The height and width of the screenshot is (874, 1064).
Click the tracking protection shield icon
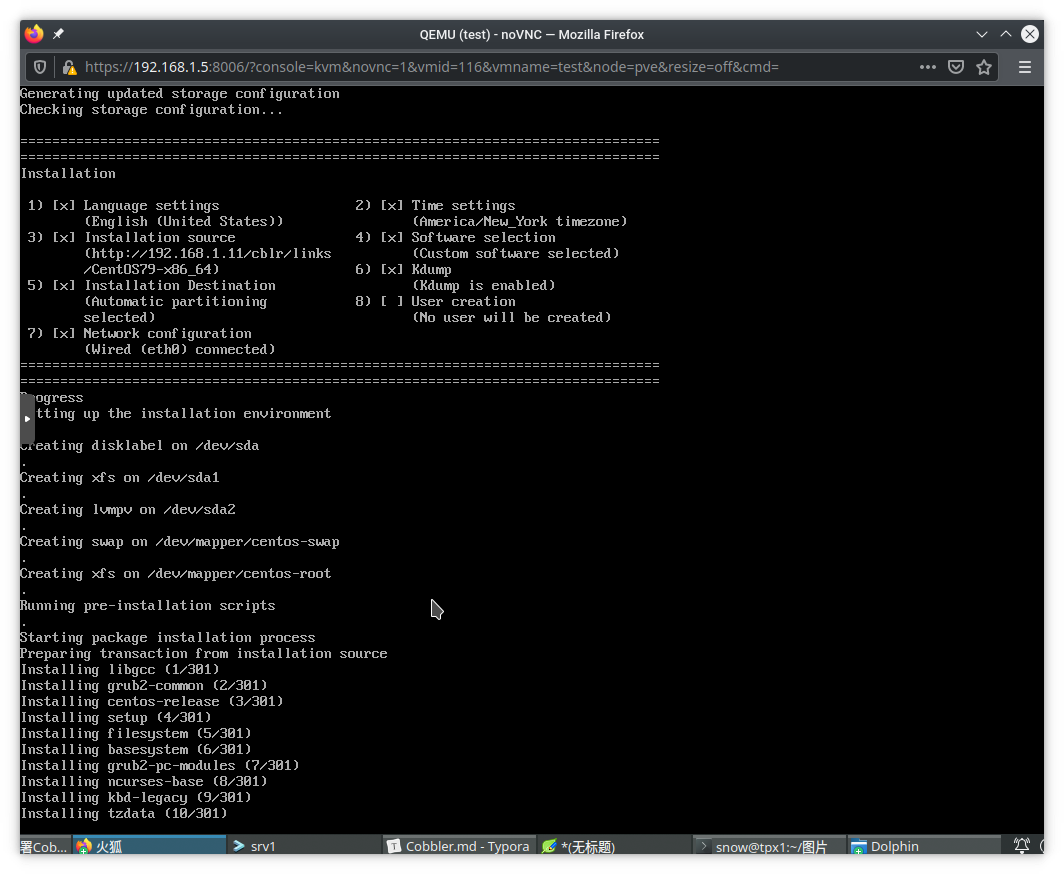pyautogui.click(x=40, y=67)
